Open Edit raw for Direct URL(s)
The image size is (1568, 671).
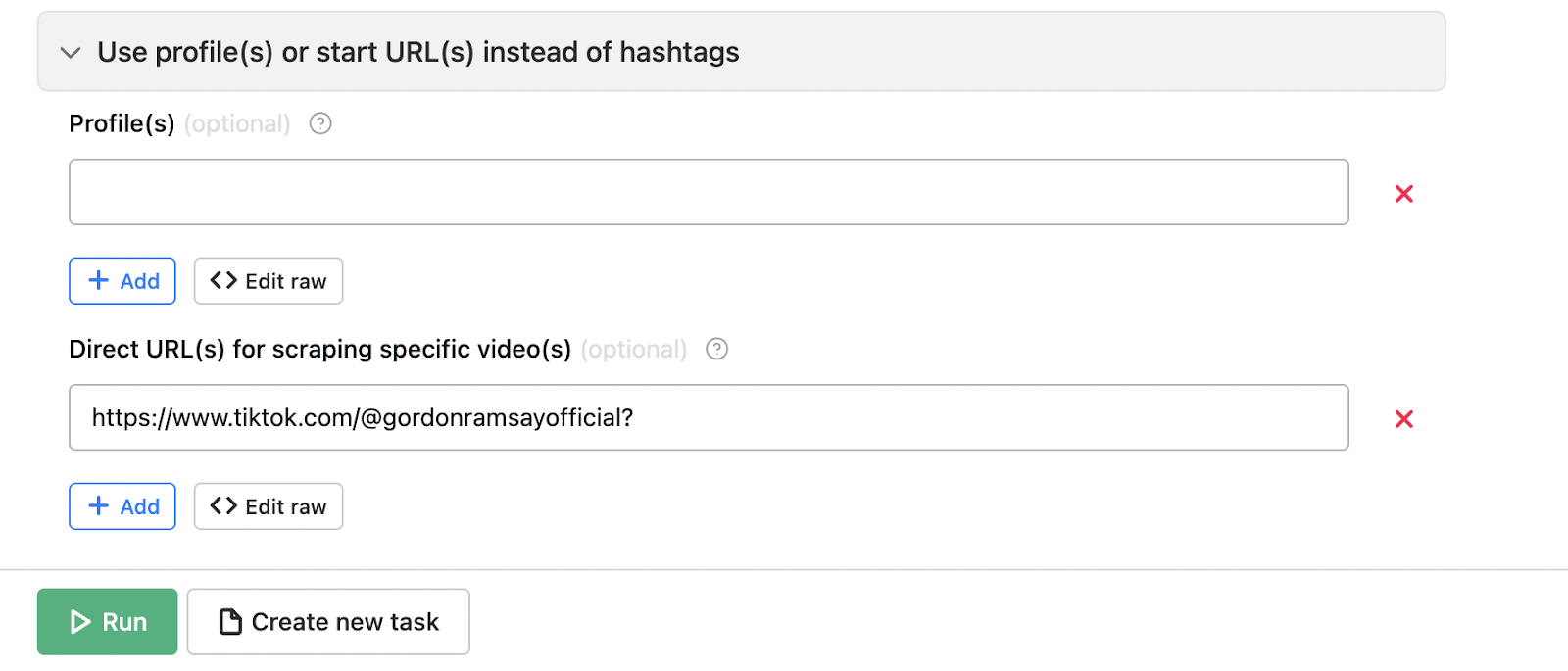tap(269, 506)
